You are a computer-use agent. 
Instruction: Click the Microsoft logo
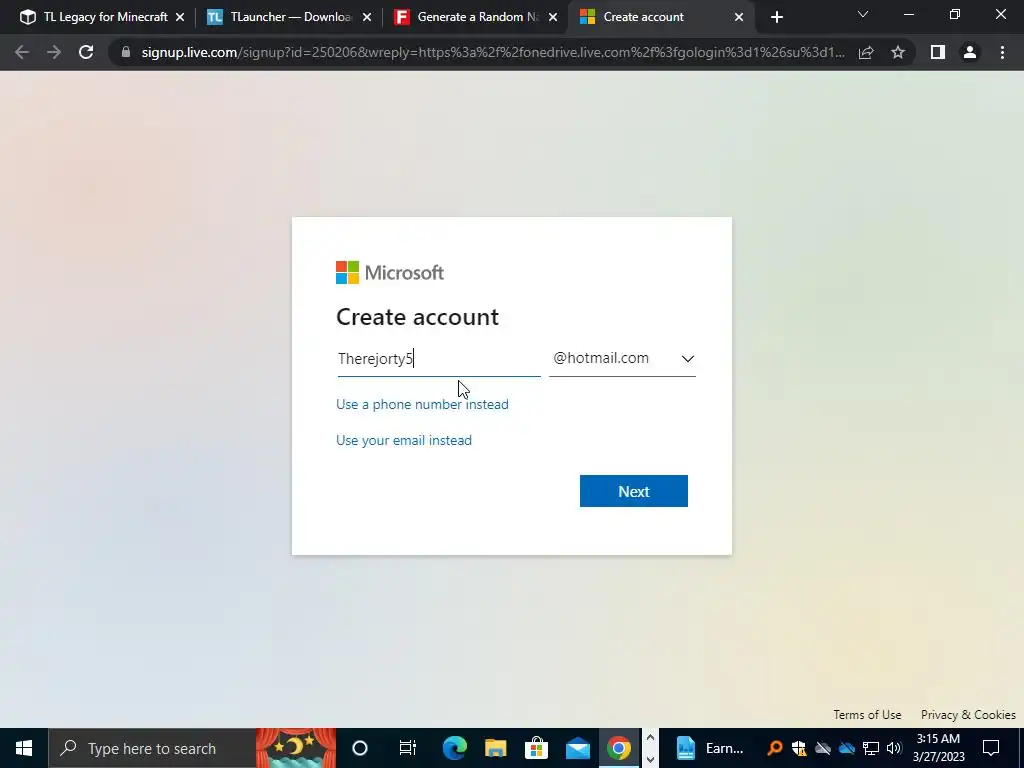390,272
